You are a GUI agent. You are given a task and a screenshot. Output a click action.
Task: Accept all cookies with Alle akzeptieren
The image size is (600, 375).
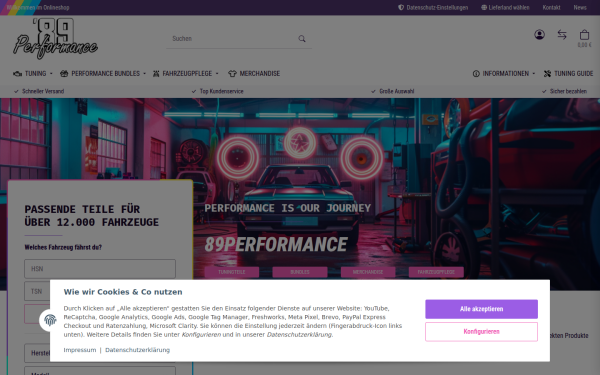pyautogui.click(x=481, y=309)
